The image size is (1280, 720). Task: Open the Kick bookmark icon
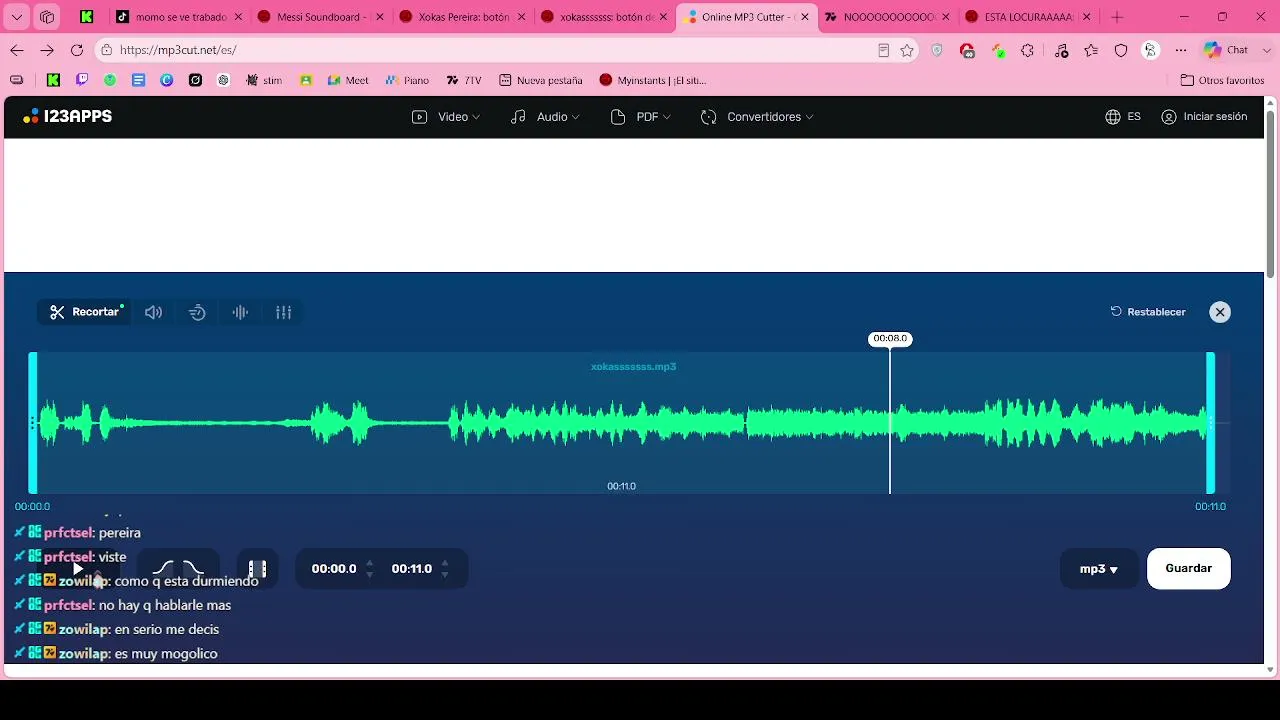[x=53, y=80]
